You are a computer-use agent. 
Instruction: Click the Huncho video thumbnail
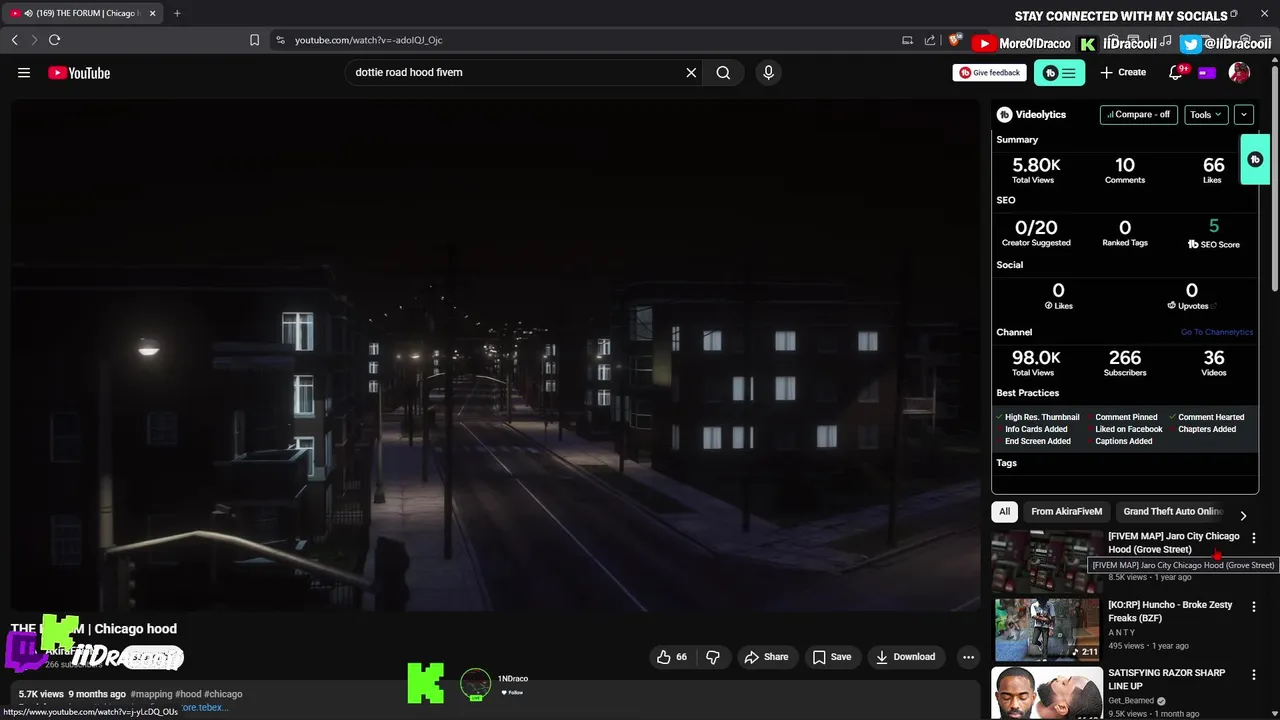coord(1046,629)
